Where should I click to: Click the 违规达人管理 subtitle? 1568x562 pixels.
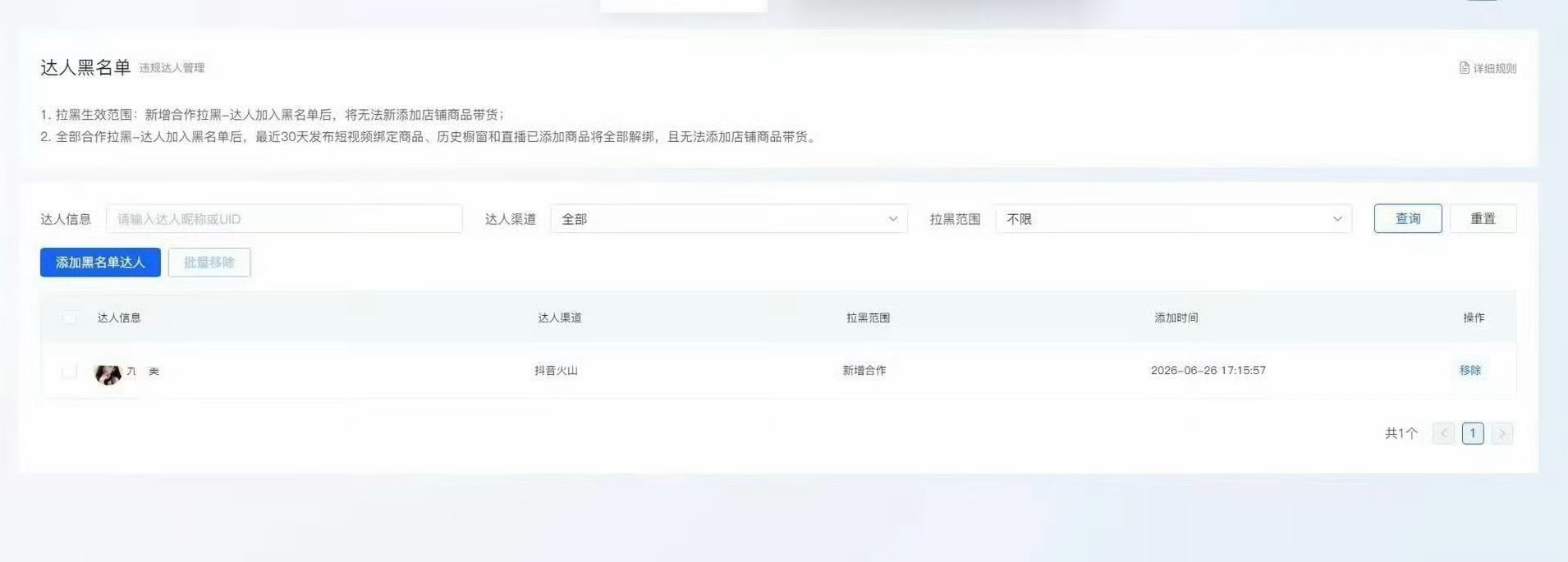coord(172,68)
